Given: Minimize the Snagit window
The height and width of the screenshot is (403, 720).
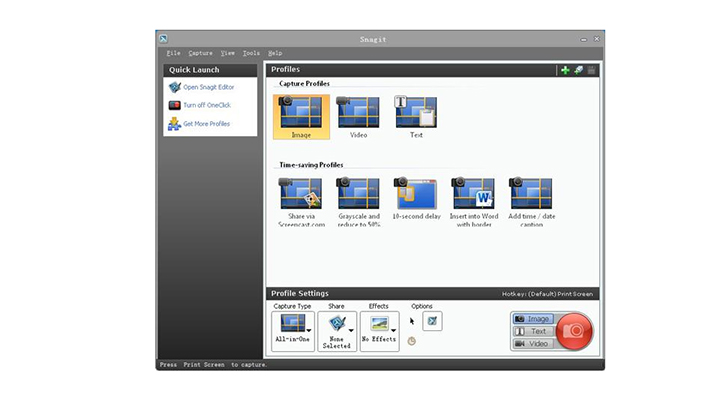Looking at the screenshot, I should pos(584,39).
